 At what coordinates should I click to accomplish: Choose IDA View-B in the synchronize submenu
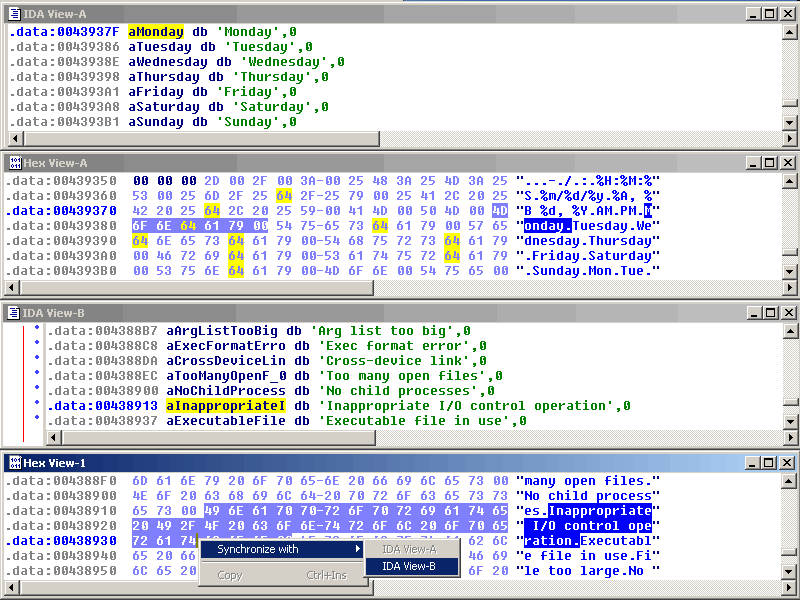(412, 566)
